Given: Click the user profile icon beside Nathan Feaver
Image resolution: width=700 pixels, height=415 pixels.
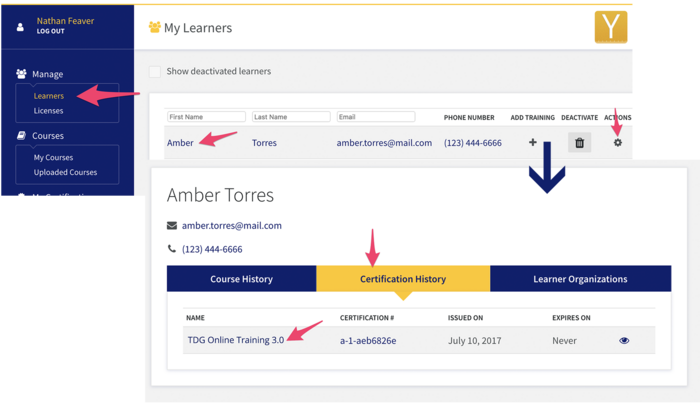Looking at the screenshot, I should tap(20, 27).
